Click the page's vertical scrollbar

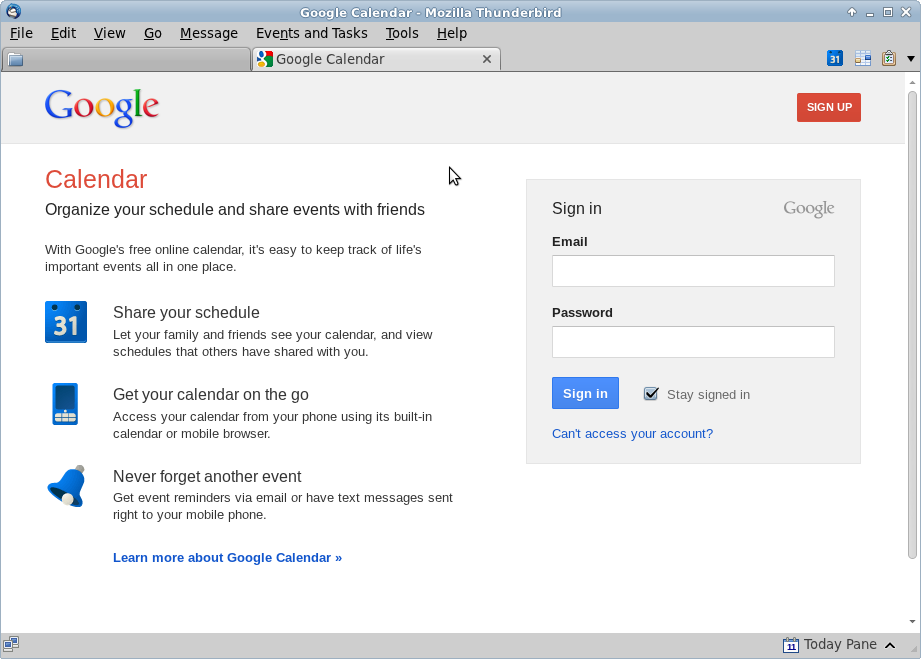tap(912, 325)
